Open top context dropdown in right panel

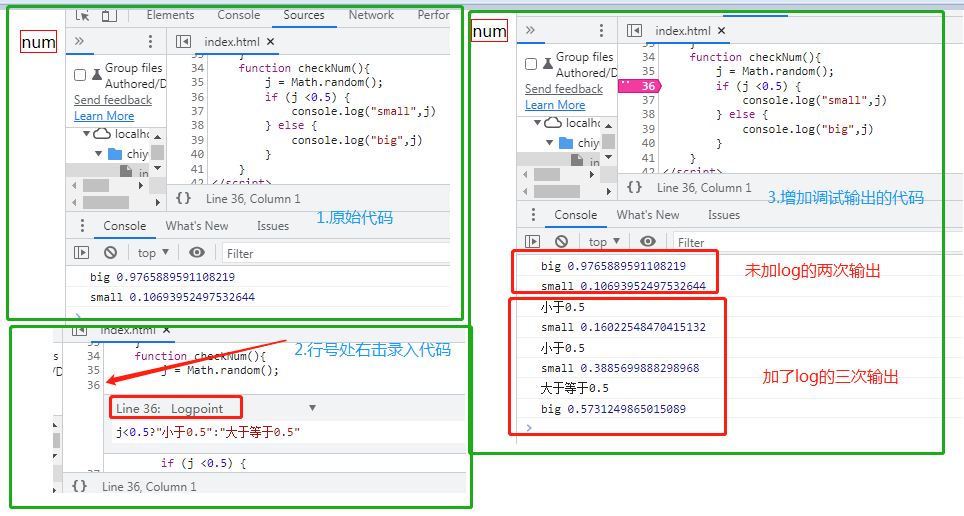(604, 242)
